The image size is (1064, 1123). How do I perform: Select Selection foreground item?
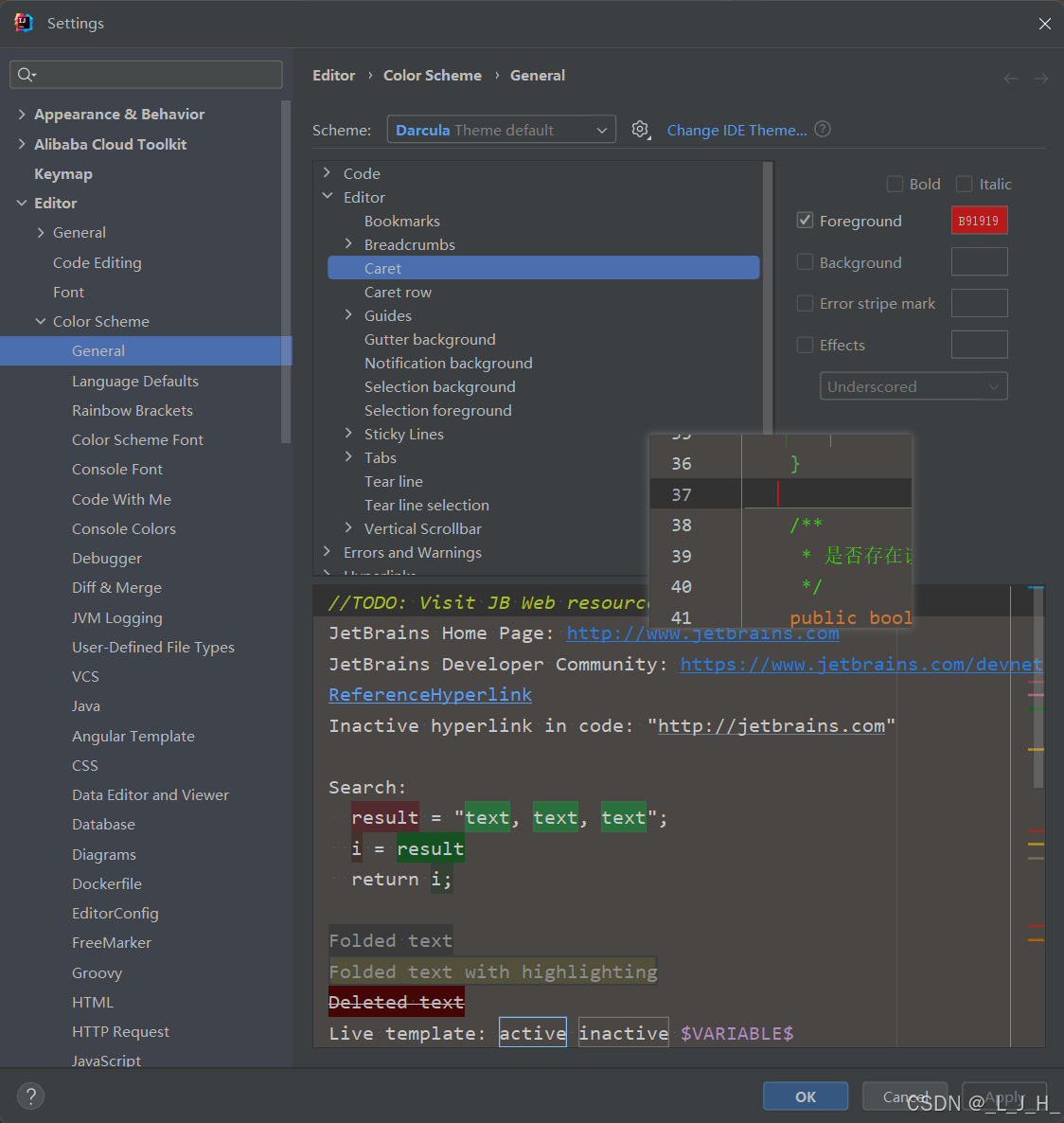[x=437, y=410]
